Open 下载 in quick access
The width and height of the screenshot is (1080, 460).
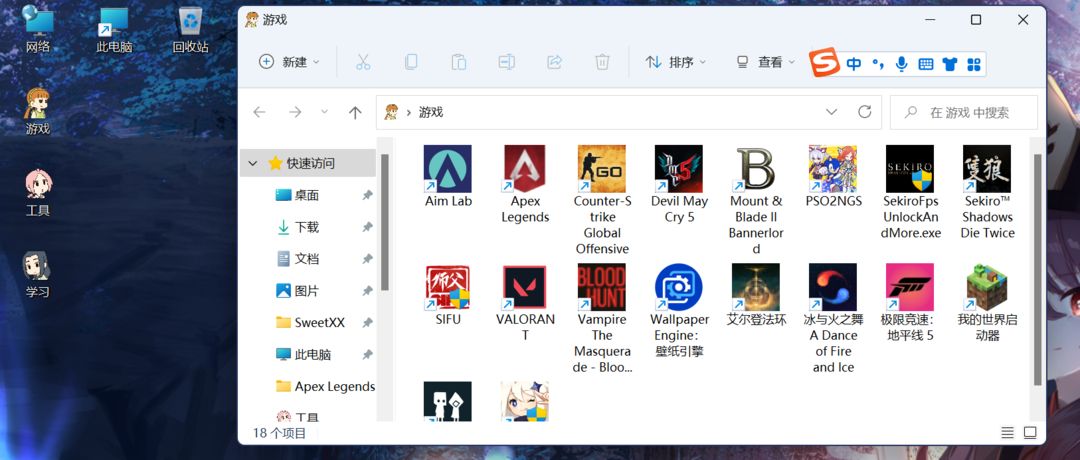click(x=307, y=227)
